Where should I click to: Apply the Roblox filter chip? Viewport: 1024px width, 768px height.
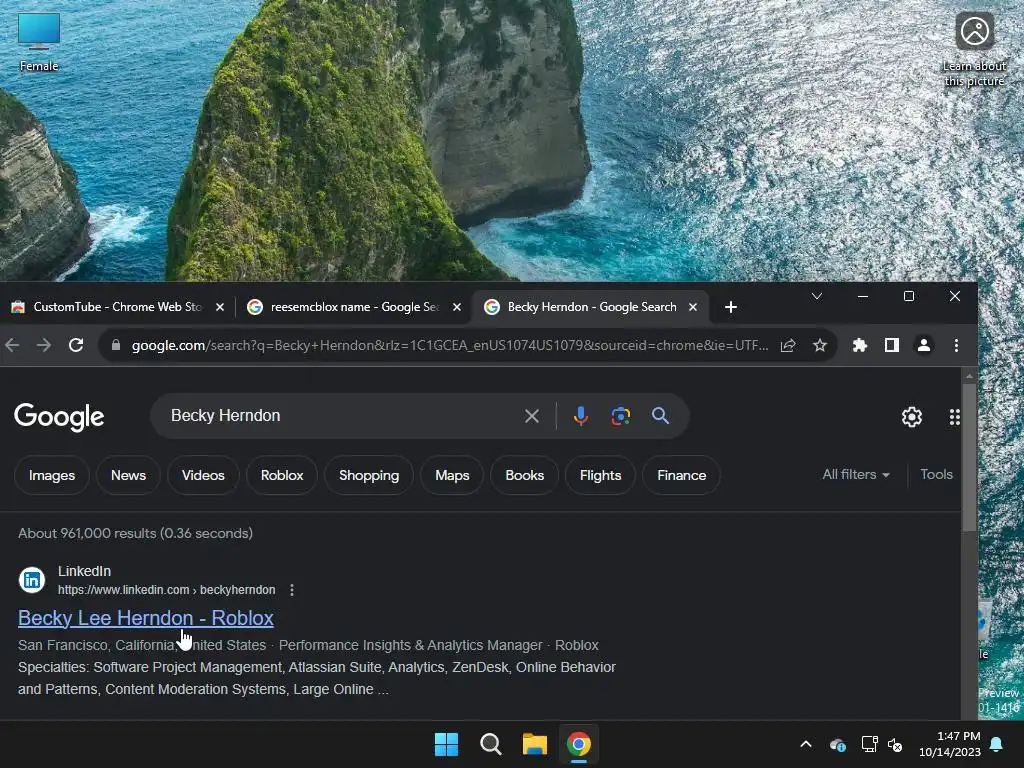point(282,475)
